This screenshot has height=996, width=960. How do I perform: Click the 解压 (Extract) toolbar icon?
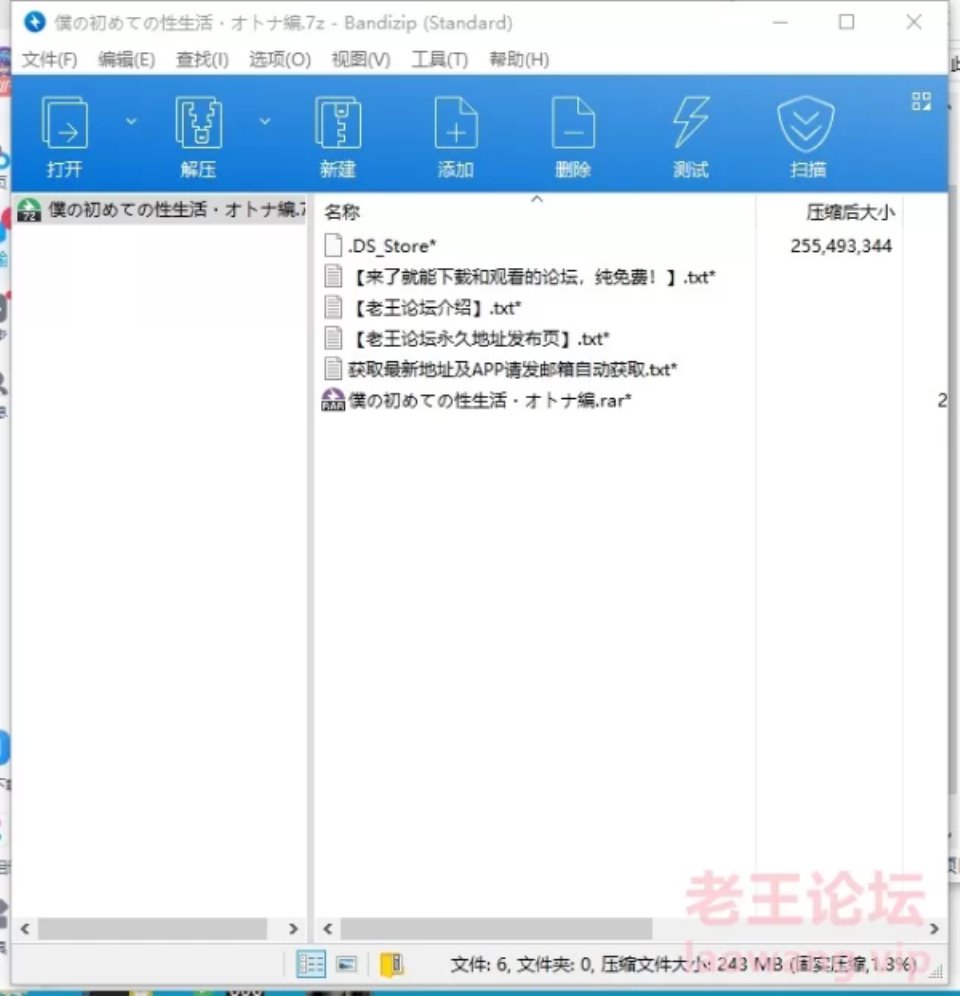coord(198,123)
